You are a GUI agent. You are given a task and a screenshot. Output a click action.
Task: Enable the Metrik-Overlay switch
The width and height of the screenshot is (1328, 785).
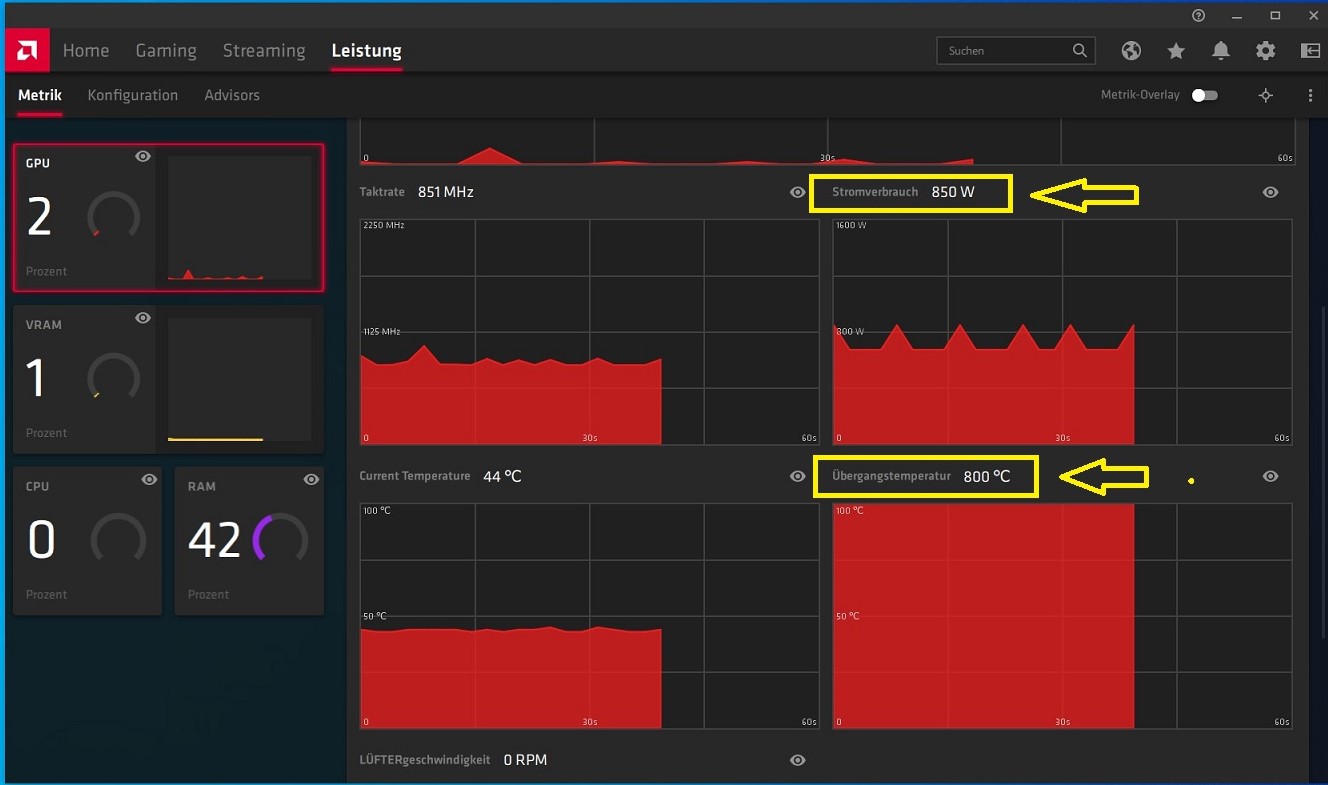tap(1205, 94)
